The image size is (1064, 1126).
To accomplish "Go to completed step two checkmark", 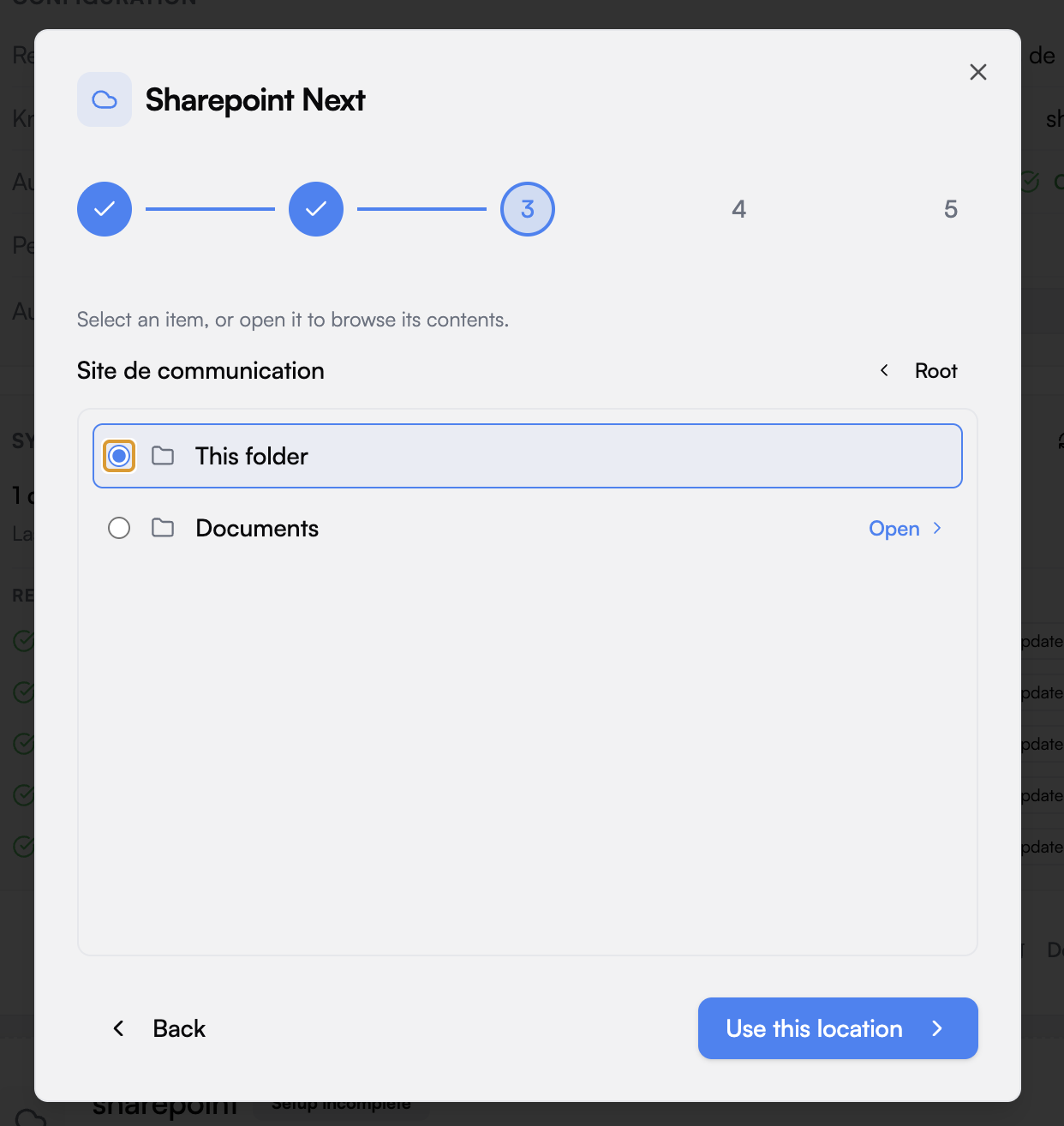I will (x=316, y=209).
